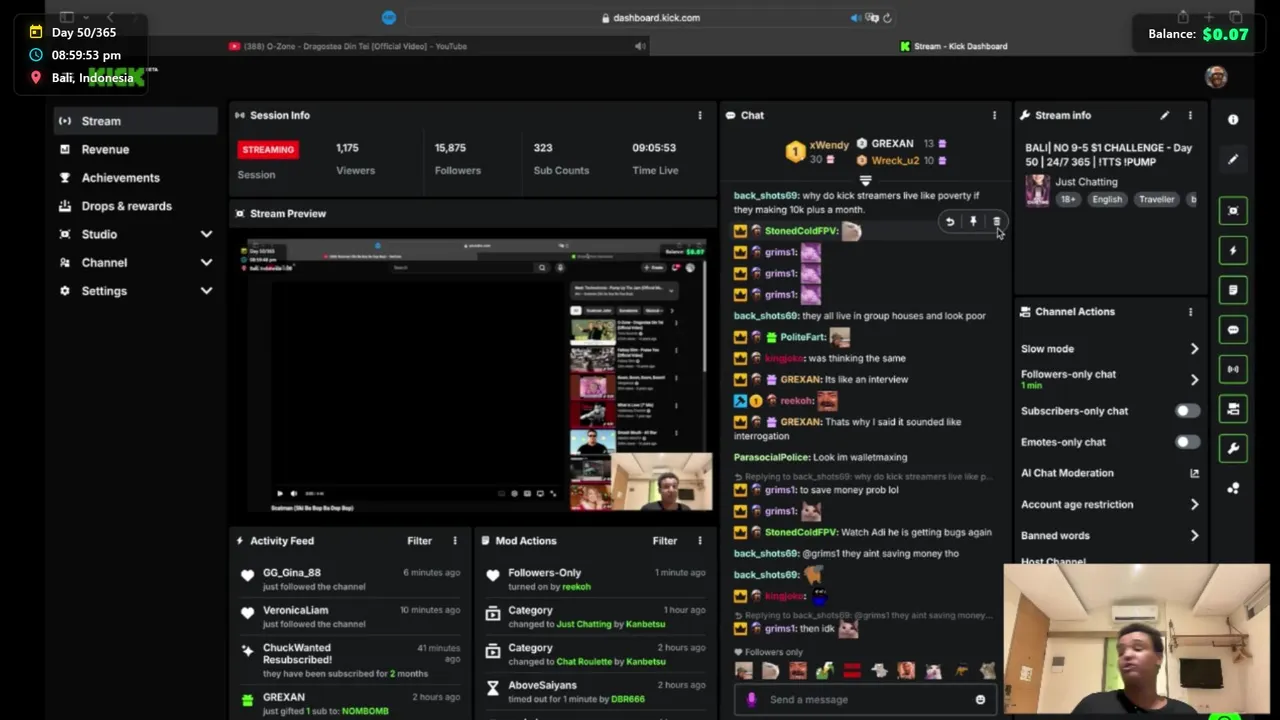Click Just Chatting category thumbnail in Stream info
Screen dimensions: 1280x720
(x=1037, y=189)
